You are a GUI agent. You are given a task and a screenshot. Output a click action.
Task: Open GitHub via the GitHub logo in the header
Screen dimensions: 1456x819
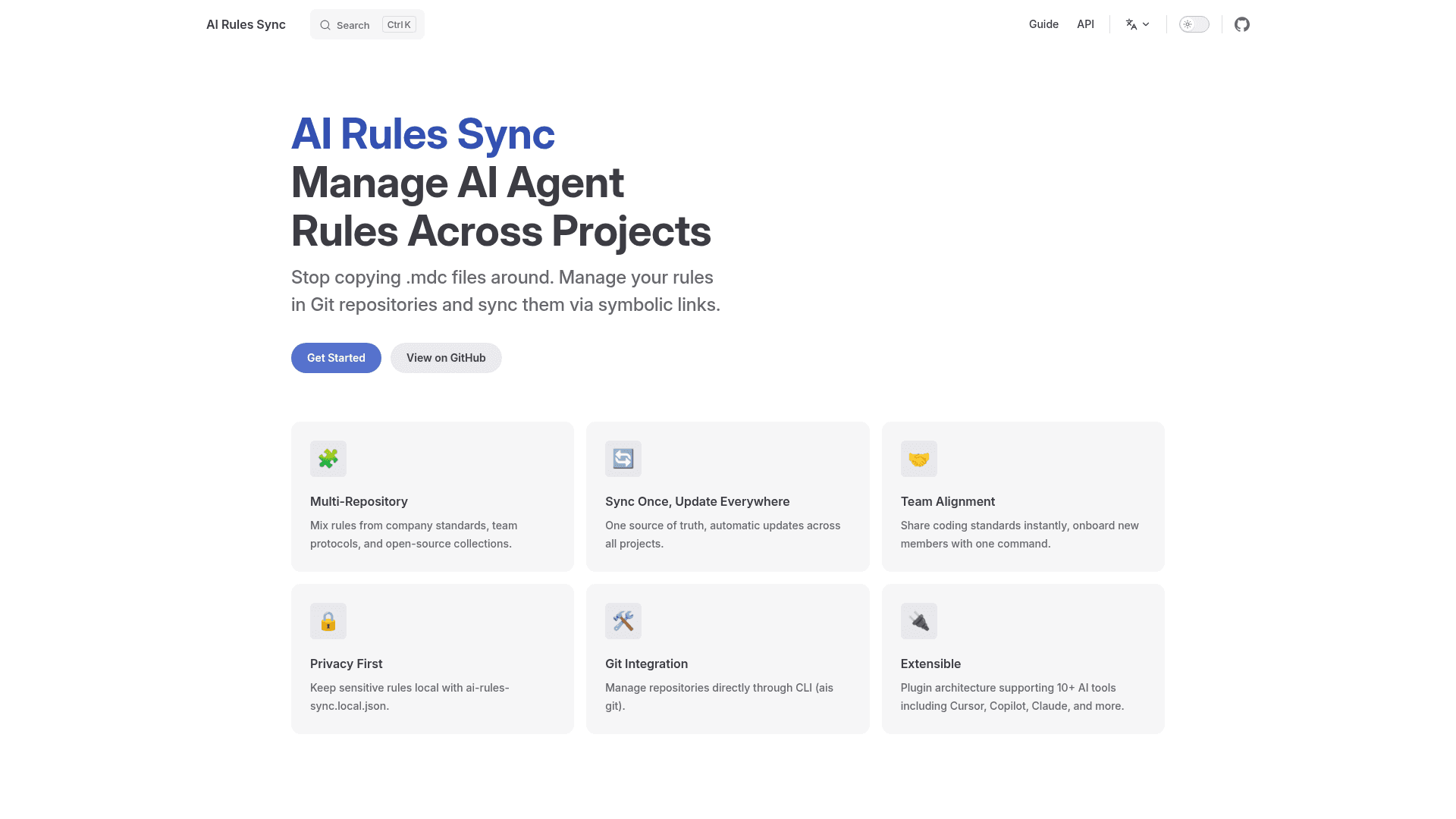1242,24
